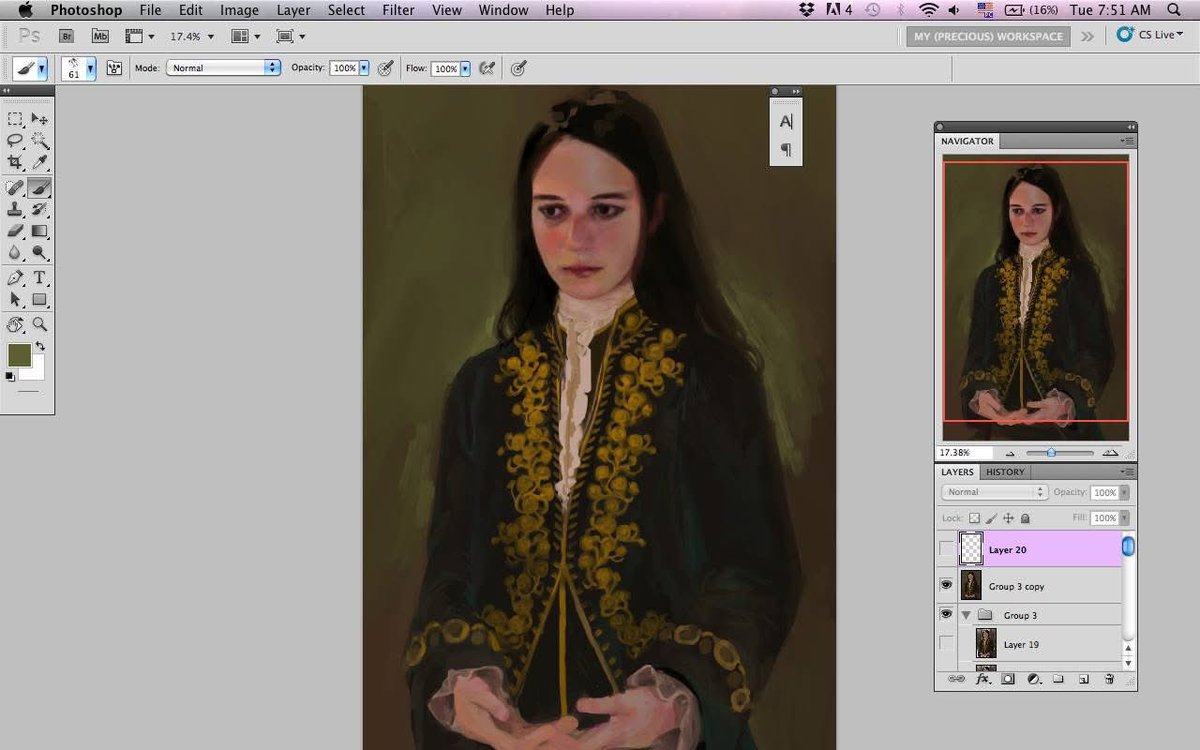This screenshot has height=750, width=1200.
Task: Open the brush Mode dropdown
Action: point(223,68)
